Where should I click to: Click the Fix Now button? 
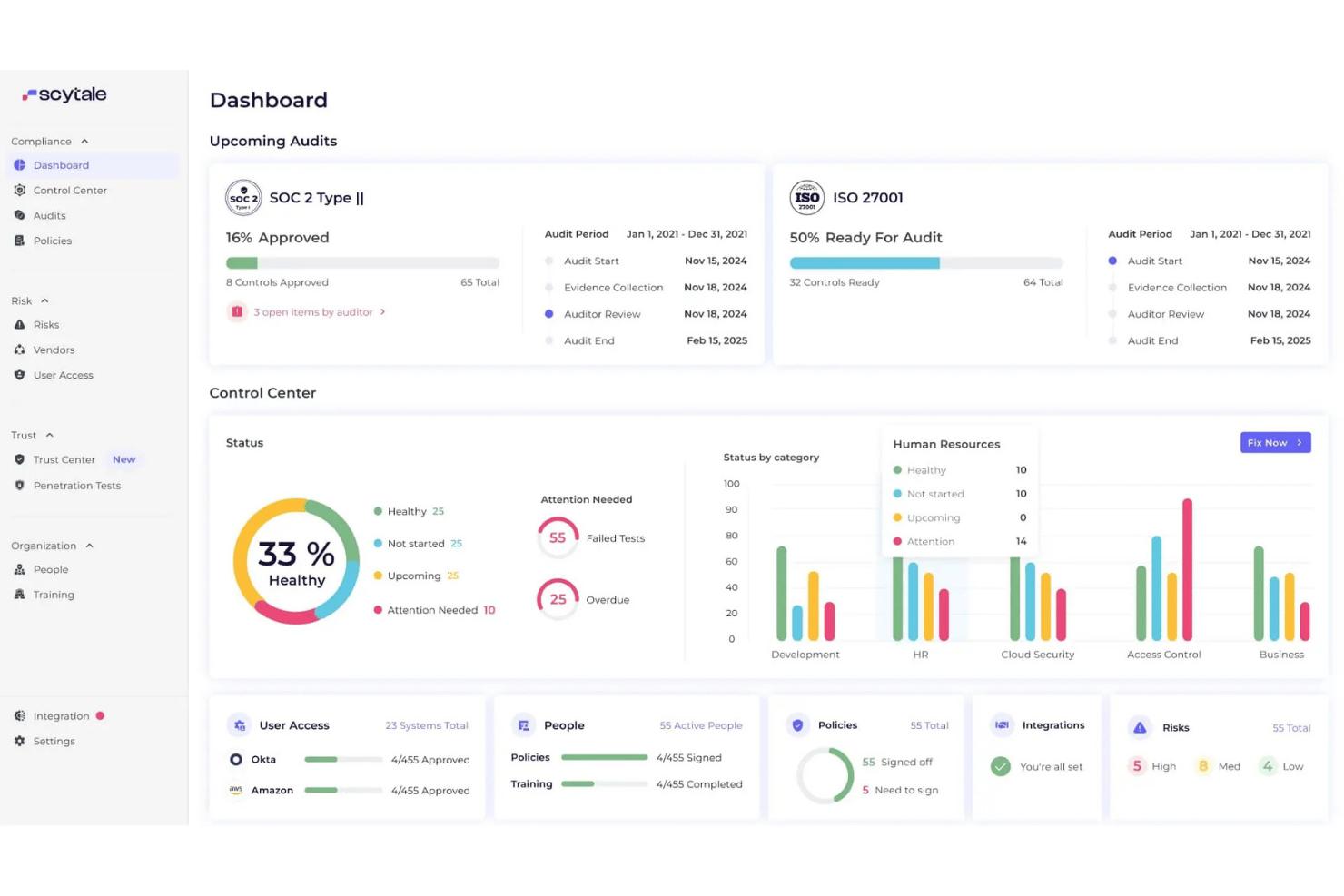tap(1275, 443)
